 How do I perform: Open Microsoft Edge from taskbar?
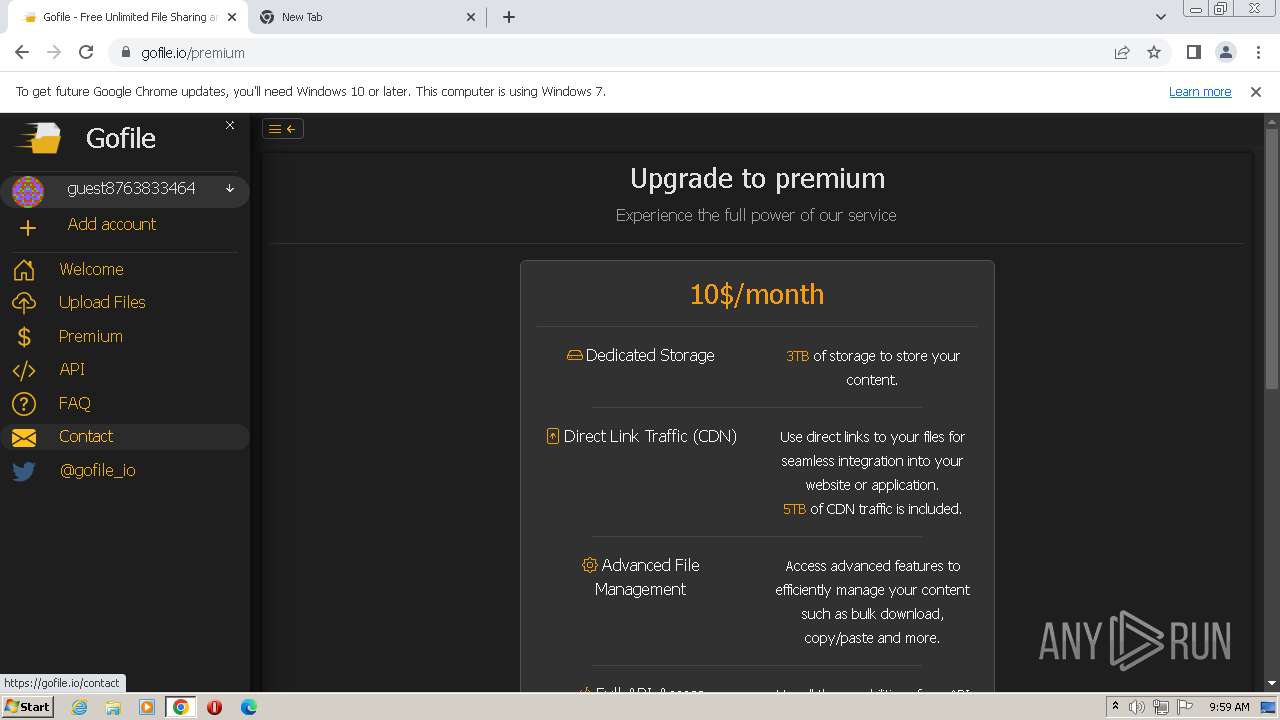tap(248, 707)
